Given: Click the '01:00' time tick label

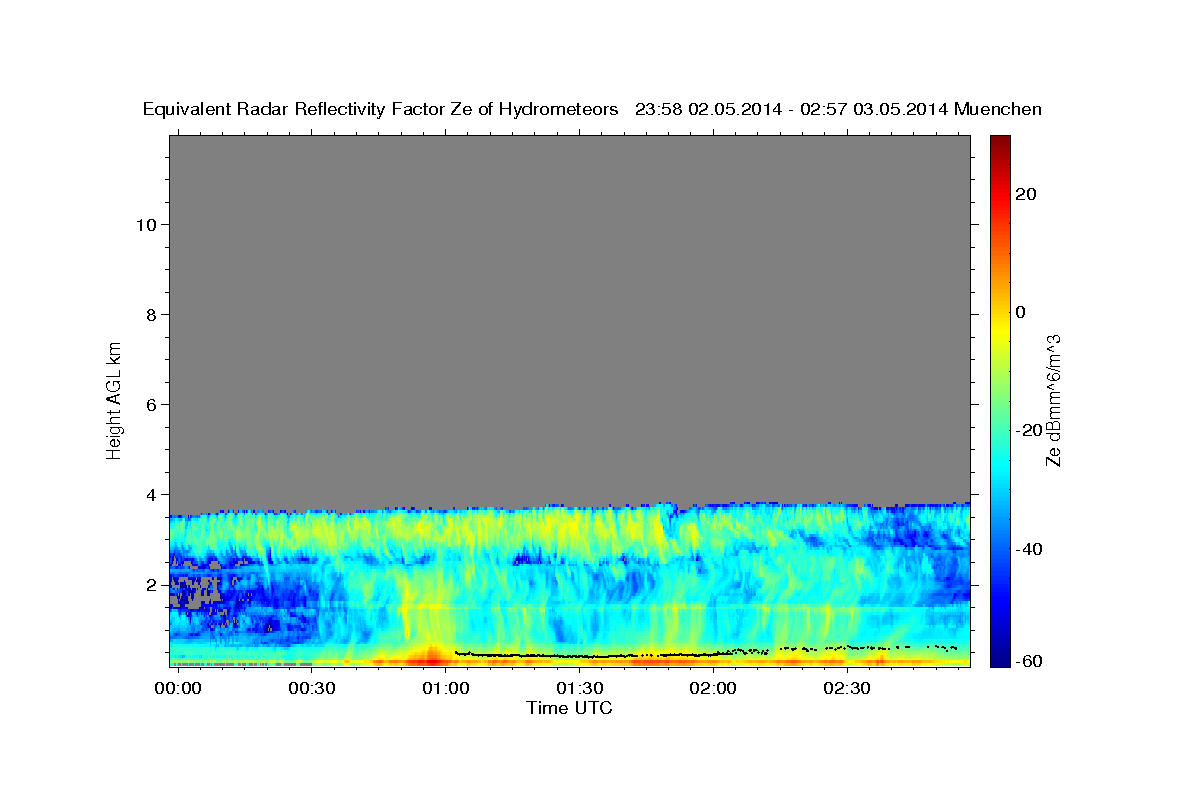Looking at the screenshot, I should tap(445, 689).
